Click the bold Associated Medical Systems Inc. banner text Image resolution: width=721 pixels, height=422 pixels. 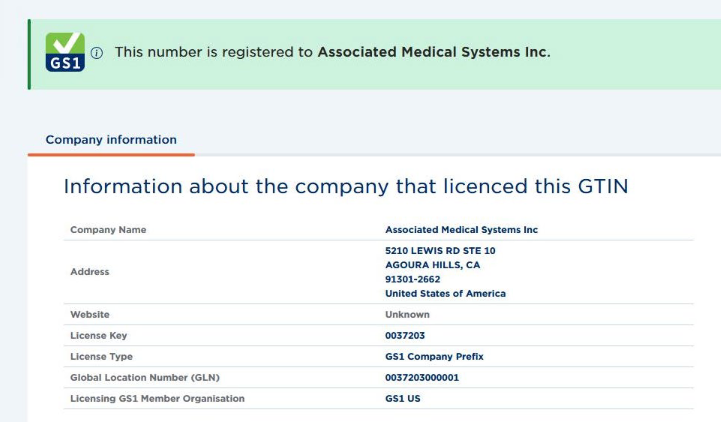tap(434, 52)
